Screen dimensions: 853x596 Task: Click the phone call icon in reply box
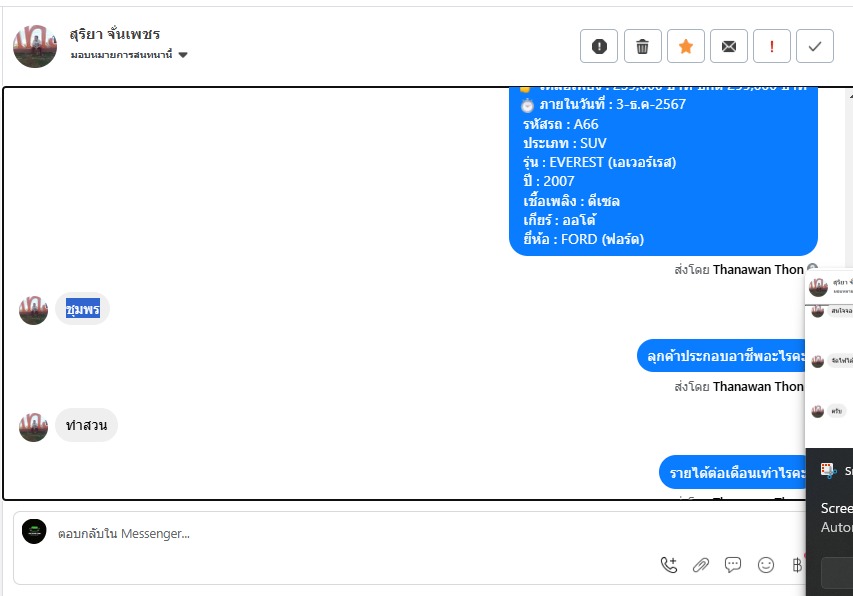tap(669, 565)
